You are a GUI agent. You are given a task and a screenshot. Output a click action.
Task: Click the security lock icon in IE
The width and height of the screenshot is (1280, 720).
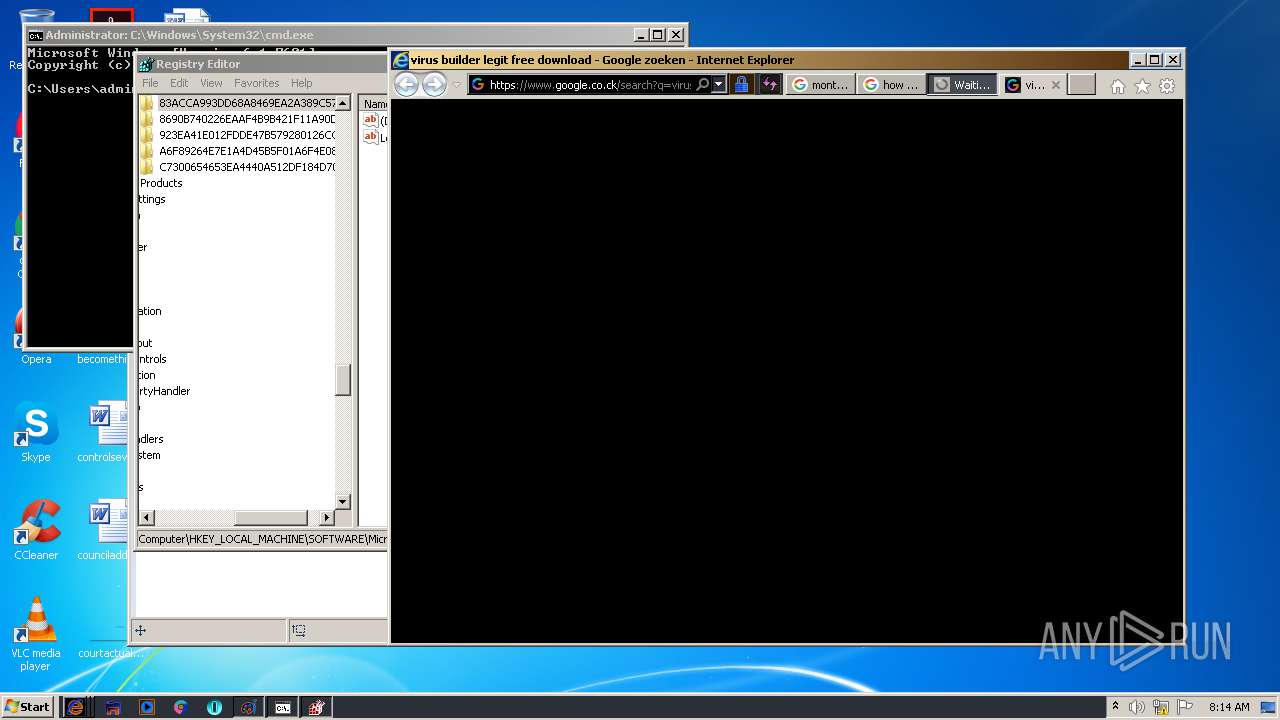(741, 85)
